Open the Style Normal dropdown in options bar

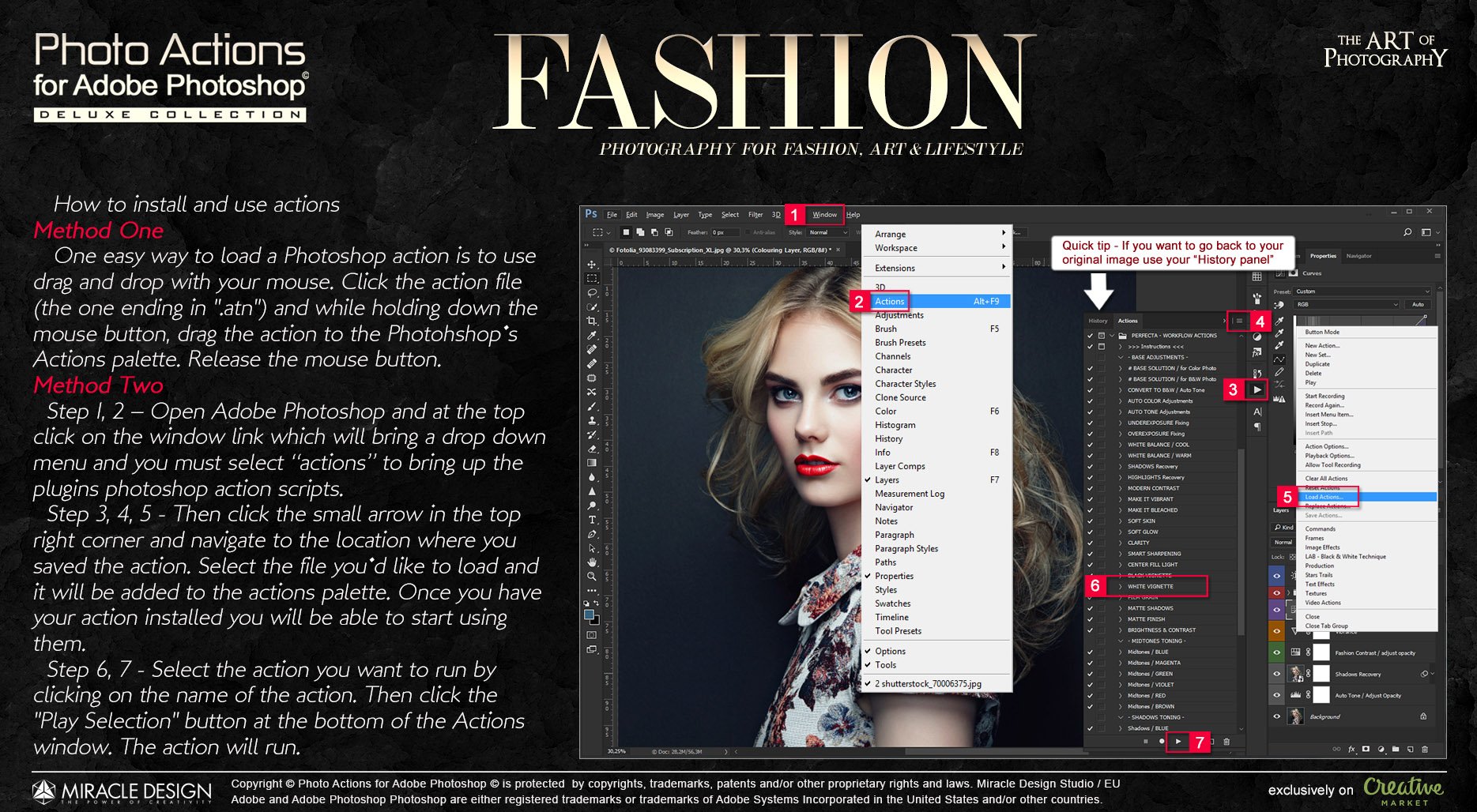click(x=827, y=232)
